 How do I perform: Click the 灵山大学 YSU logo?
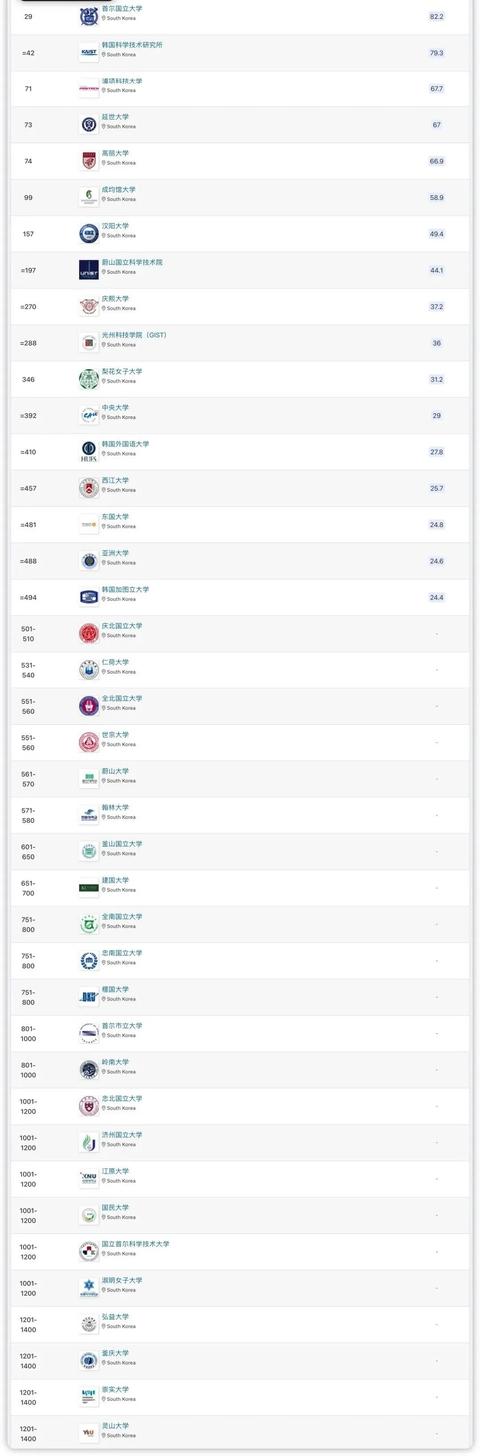pyautogui.click(x=89, y=1433)
